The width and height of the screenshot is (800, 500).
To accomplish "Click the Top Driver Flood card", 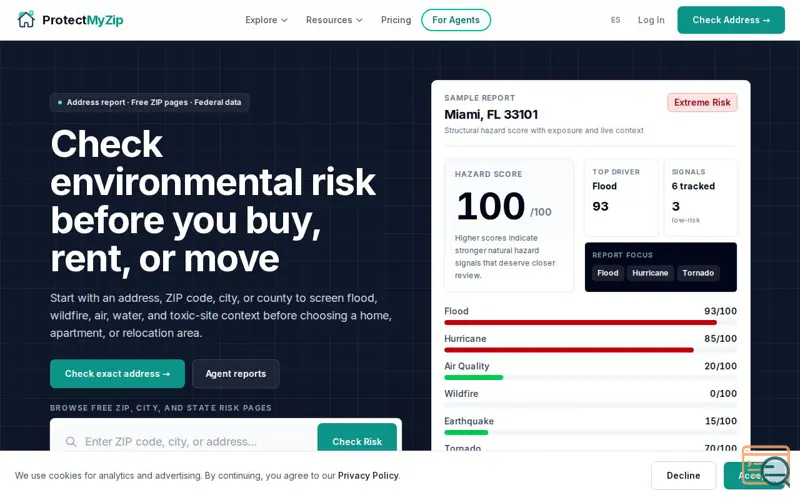I will pos(621,197).
